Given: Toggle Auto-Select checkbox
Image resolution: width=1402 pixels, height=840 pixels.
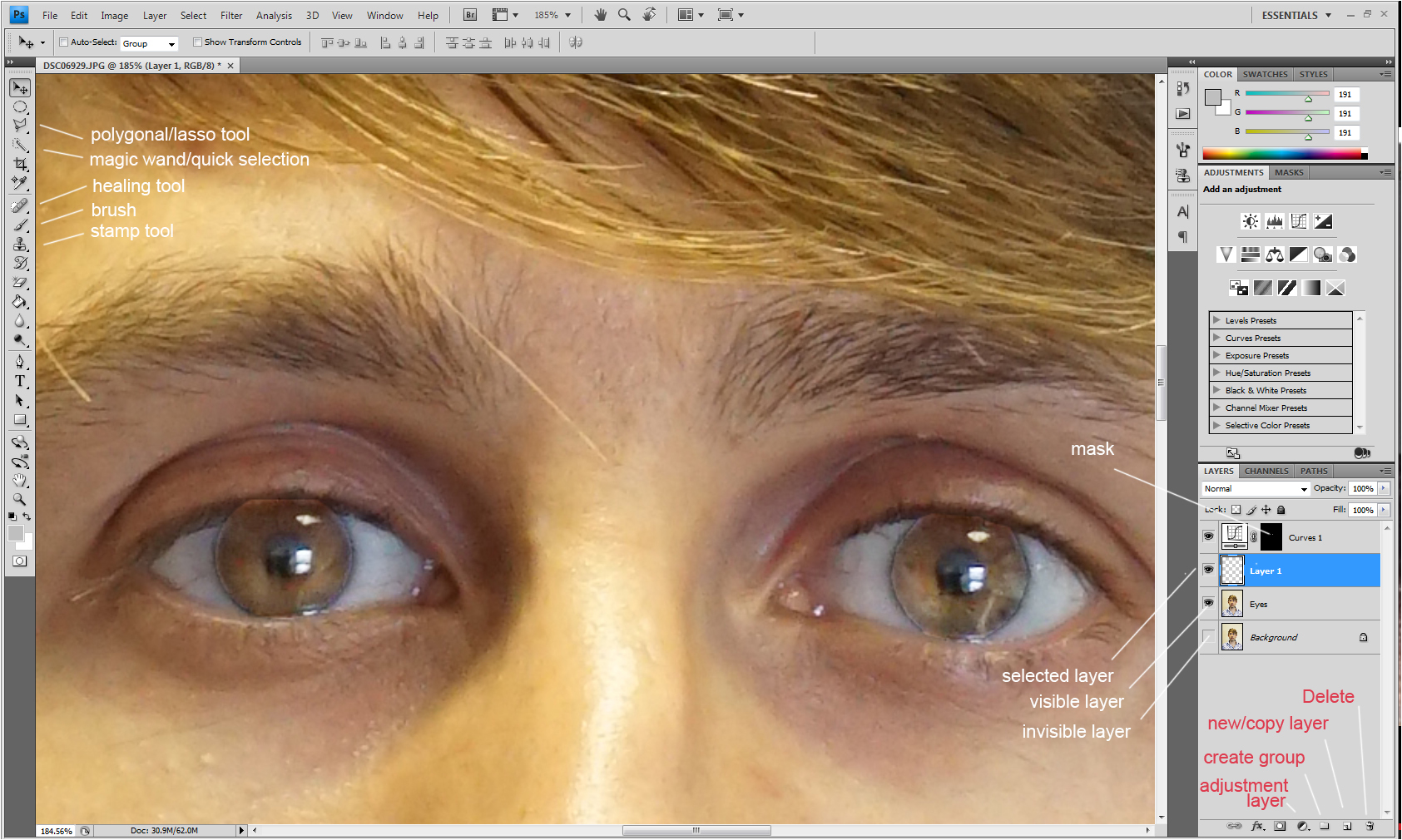Looking at the screenshot, I should coord(64,42).
